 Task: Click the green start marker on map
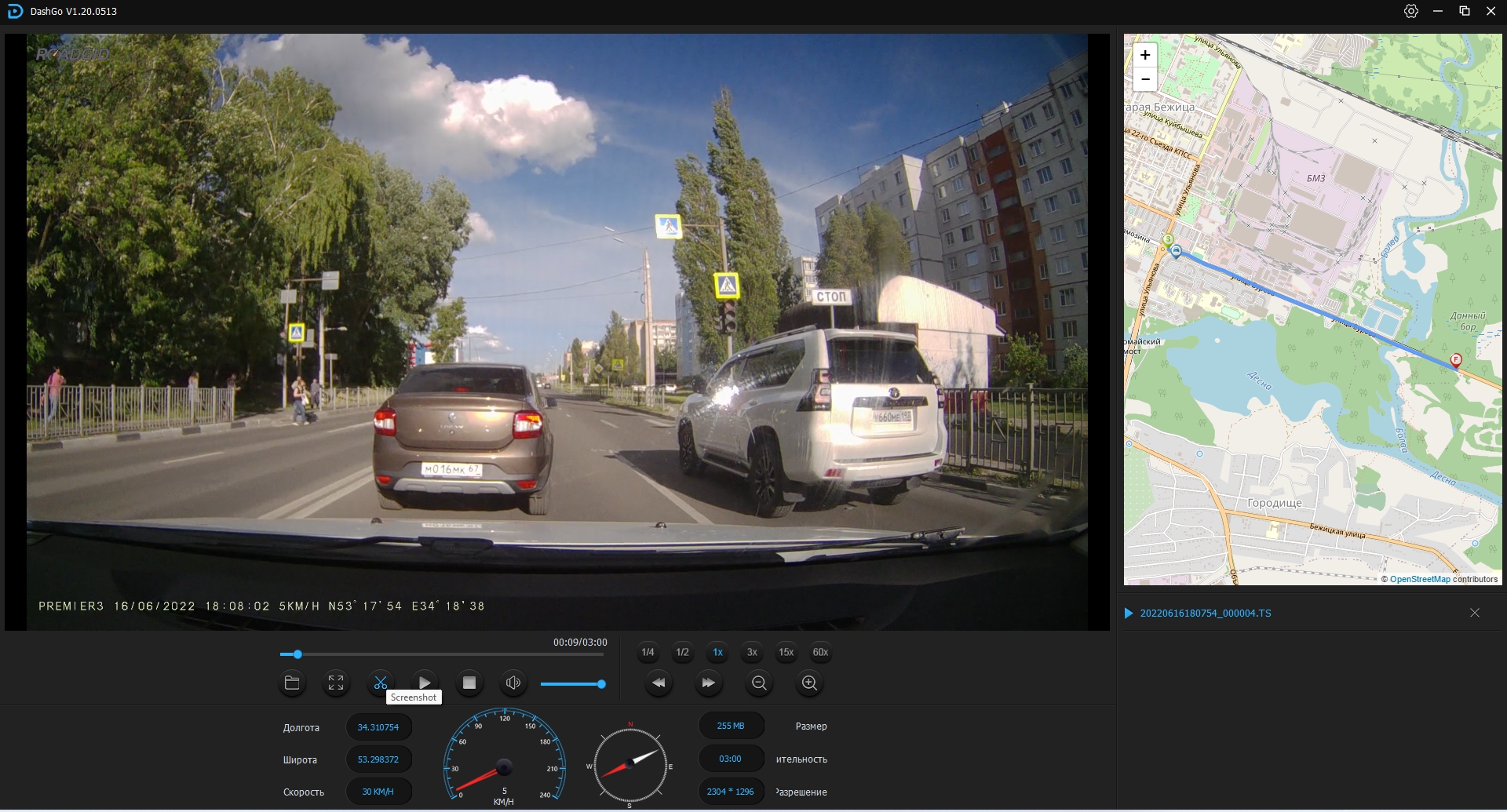(1168, 240)
